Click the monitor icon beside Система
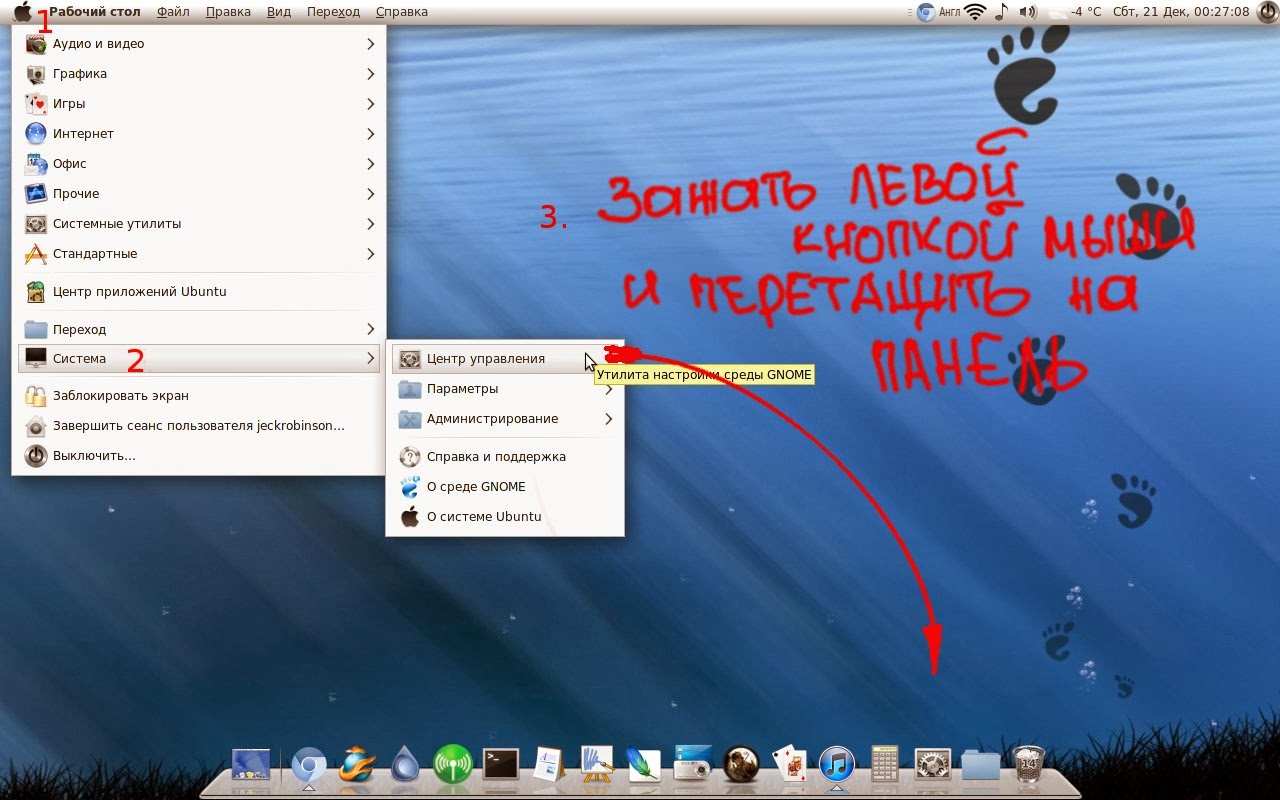The width and height of the screenshot is (1280, 800). (36, 358)
